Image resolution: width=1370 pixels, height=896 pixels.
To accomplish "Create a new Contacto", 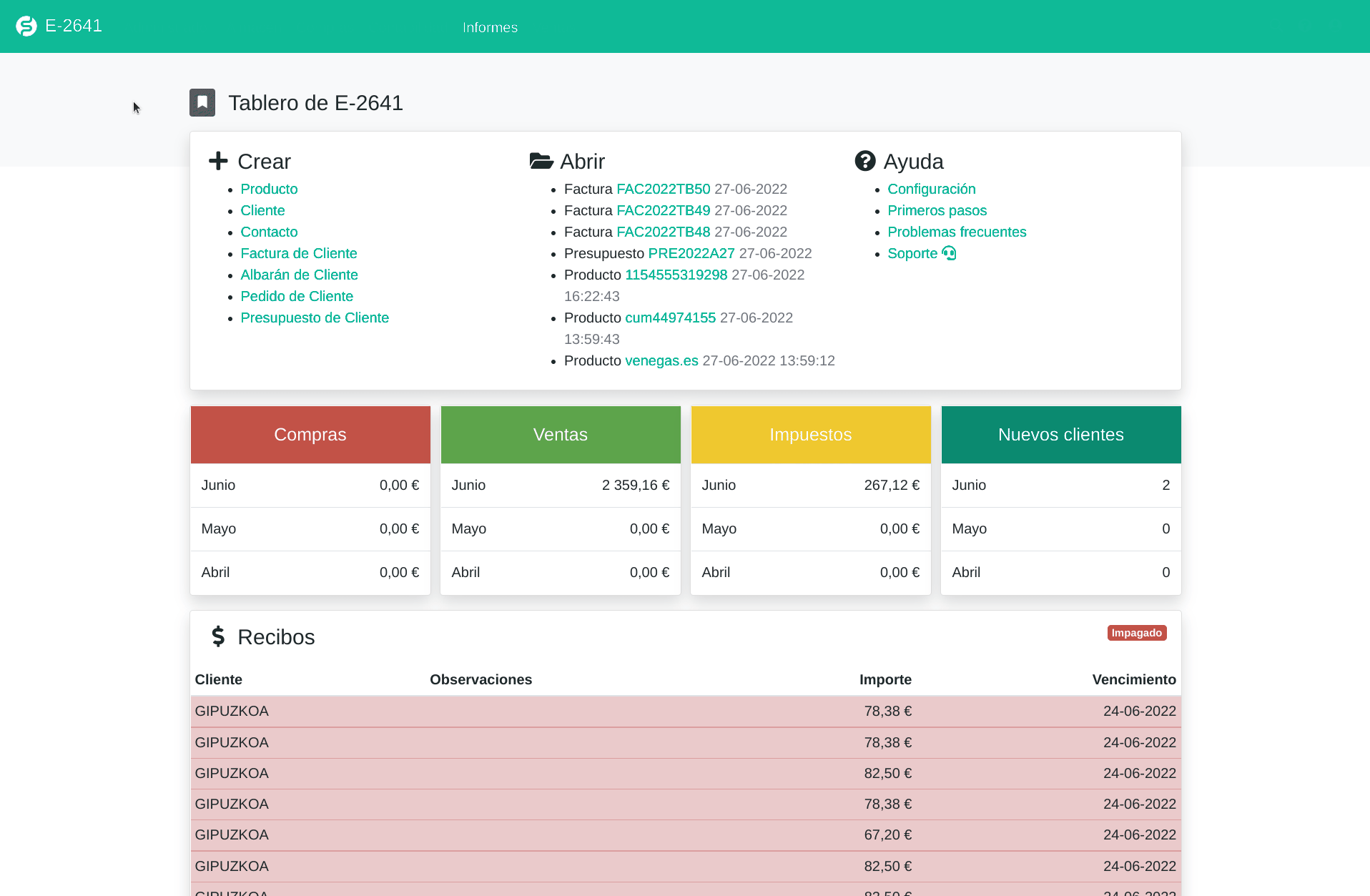I will coord(269,232).
